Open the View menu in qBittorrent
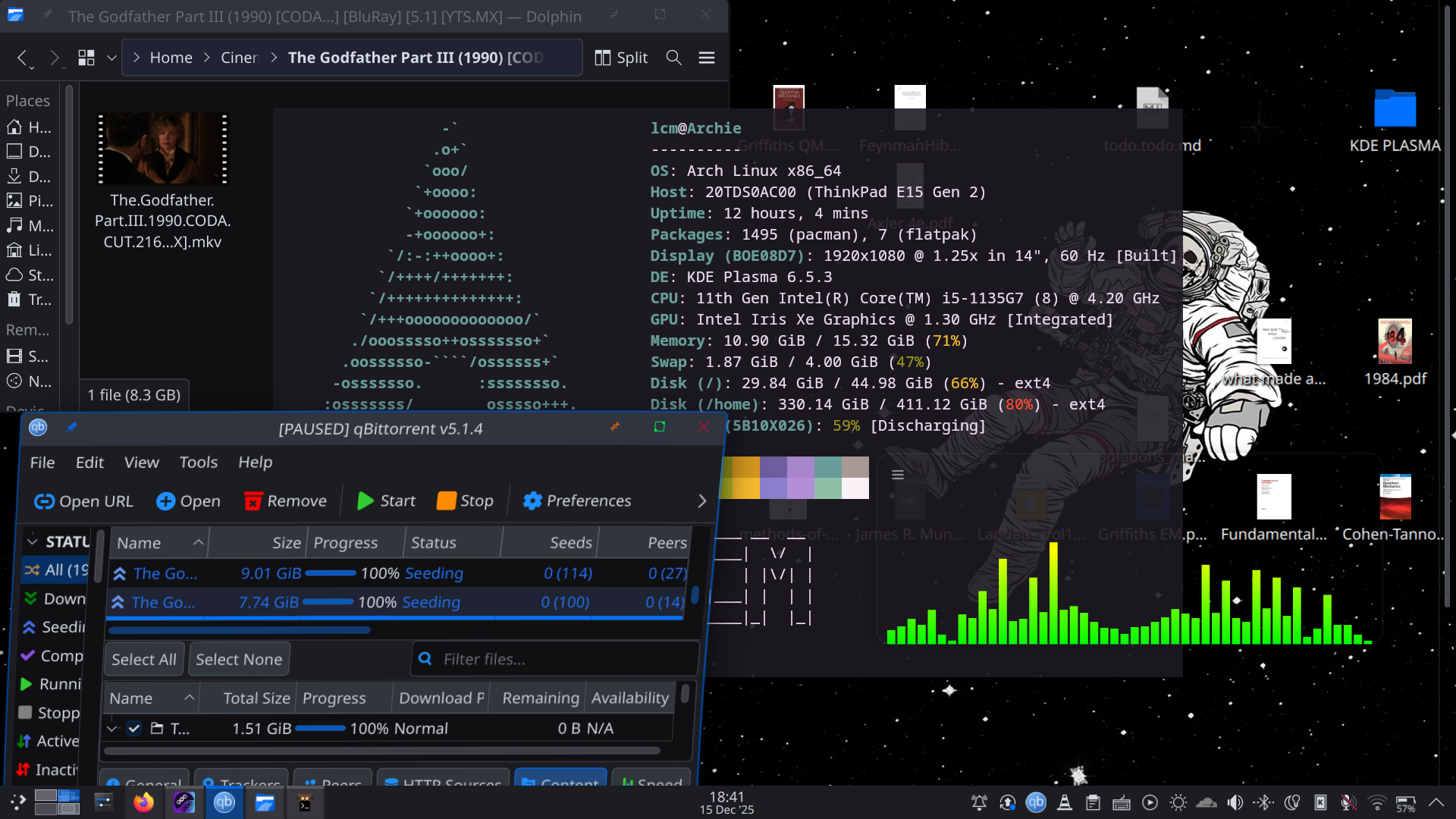Screen dimensions: 1456x819 point(141,463)
